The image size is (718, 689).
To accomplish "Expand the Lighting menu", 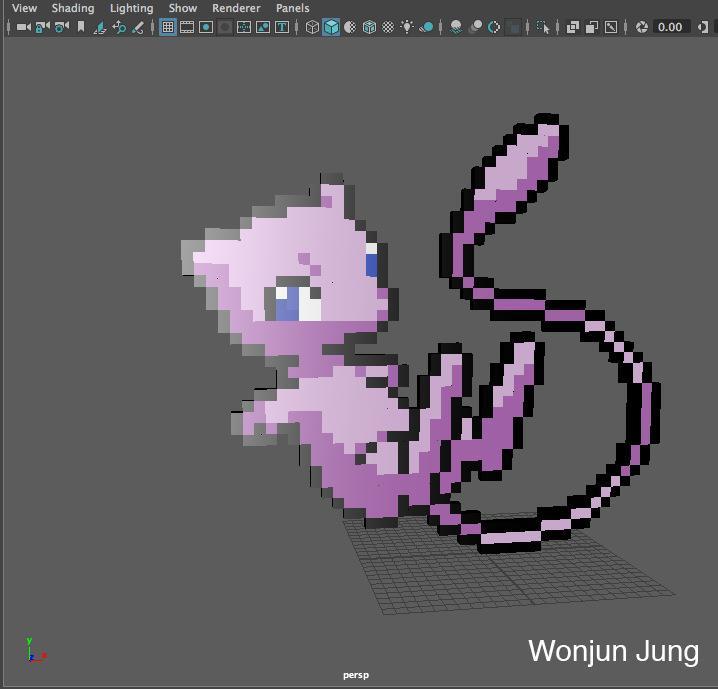I will [131, 8].
